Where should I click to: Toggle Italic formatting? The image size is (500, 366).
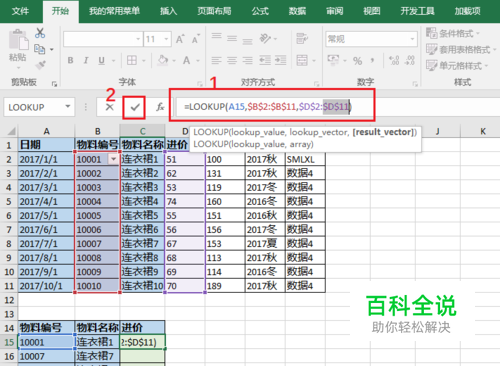coord(86,60)
